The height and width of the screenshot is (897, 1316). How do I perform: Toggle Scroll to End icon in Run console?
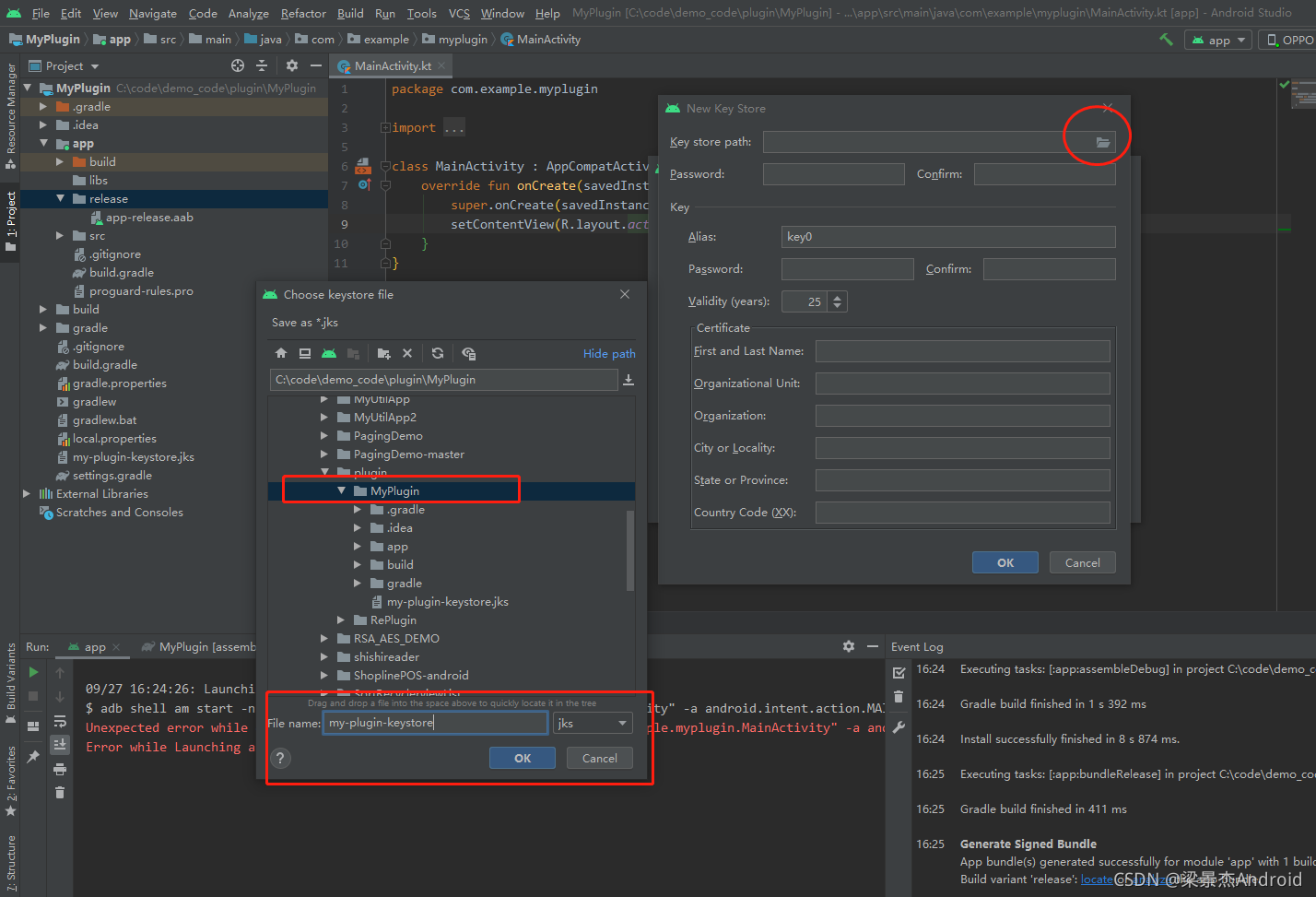60,745
